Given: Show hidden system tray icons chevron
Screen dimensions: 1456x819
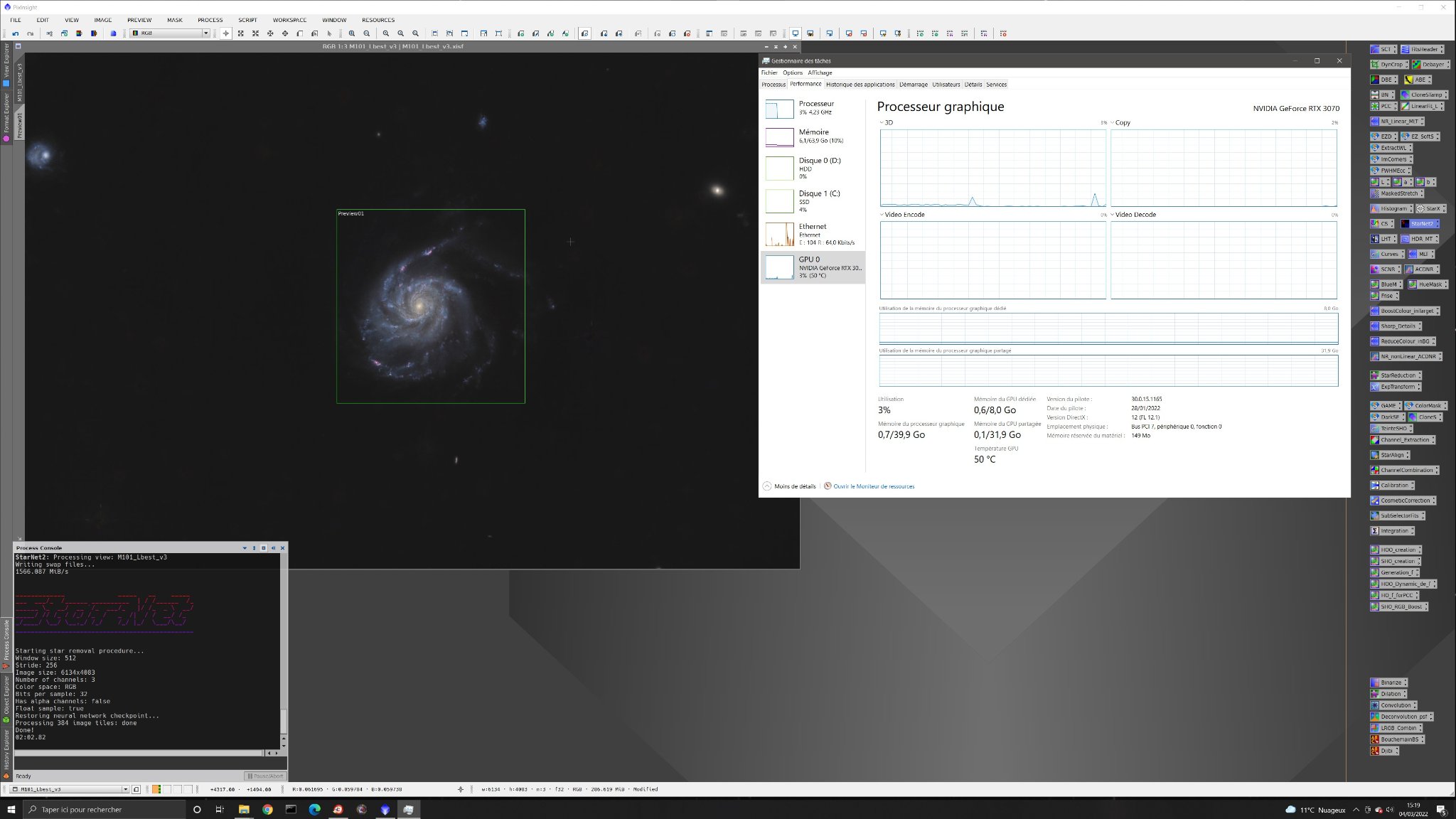Looking at the screenshot, I should pos(1356,810).
